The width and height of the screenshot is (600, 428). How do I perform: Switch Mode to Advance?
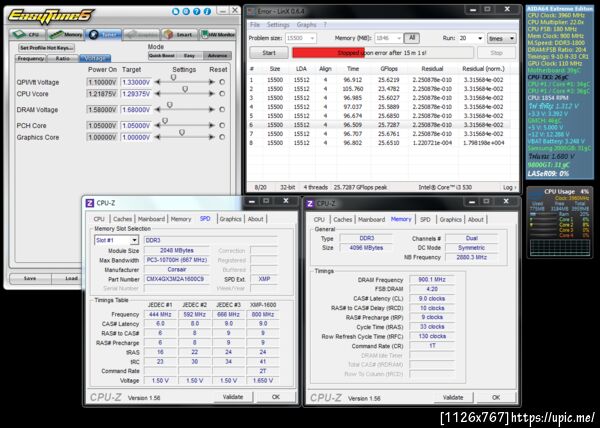pos(217,55)
